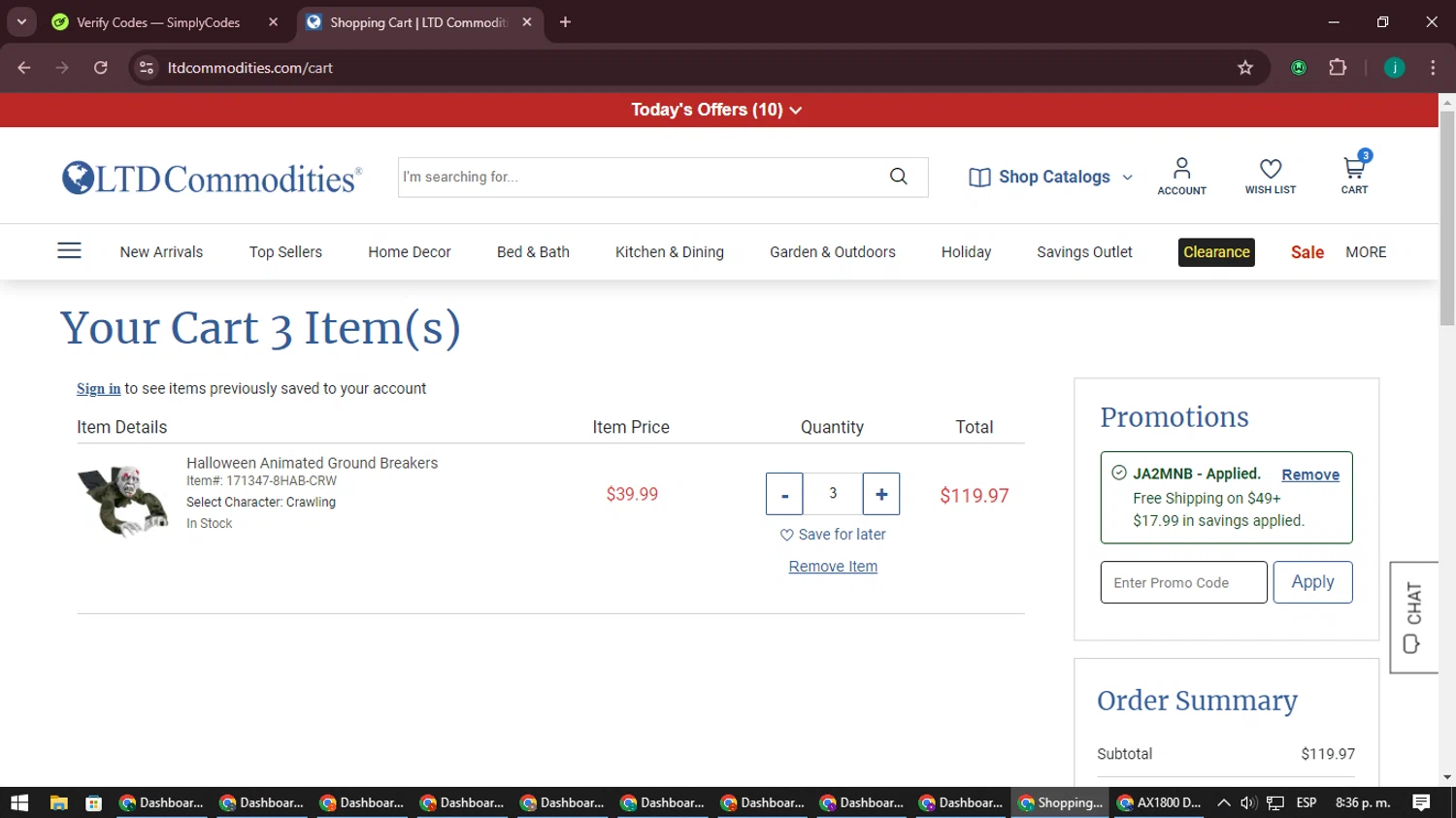The image size is (1456, 818).
Task: Click the Enter Promo Code field
Action: pos(1183,582)
